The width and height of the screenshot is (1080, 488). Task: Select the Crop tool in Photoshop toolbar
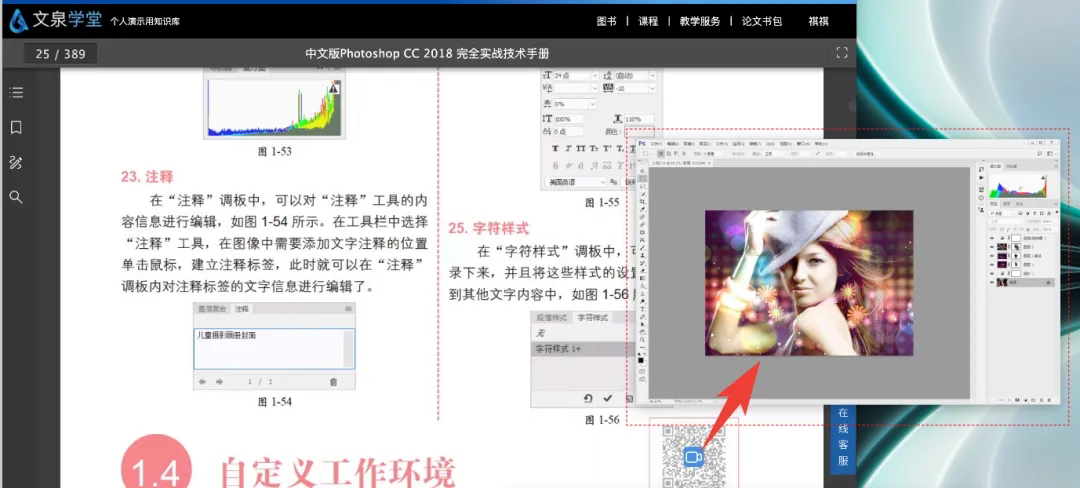click(643, 202)
